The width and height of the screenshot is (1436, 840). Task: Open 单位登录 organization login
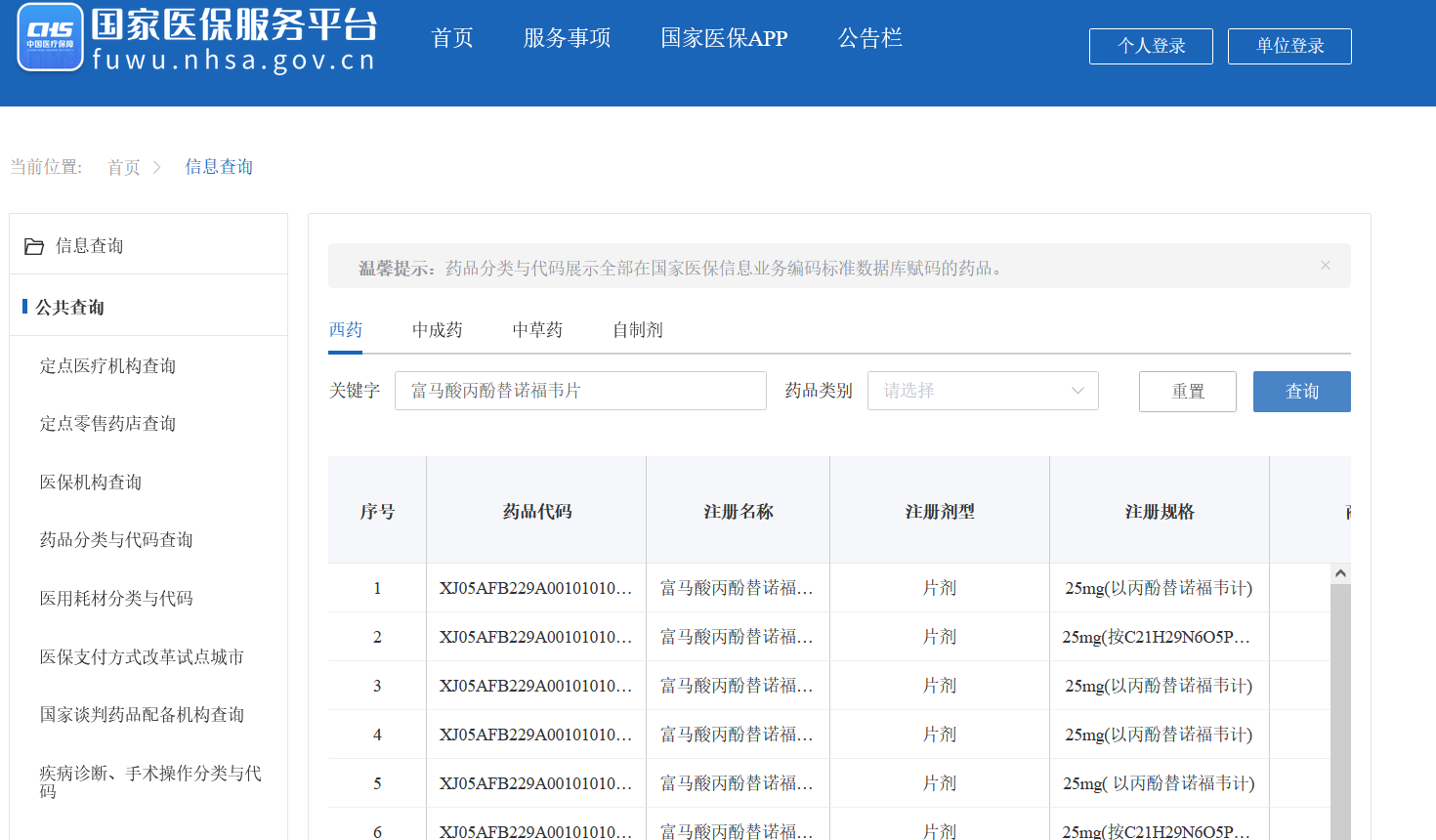tap(1289, 46)
